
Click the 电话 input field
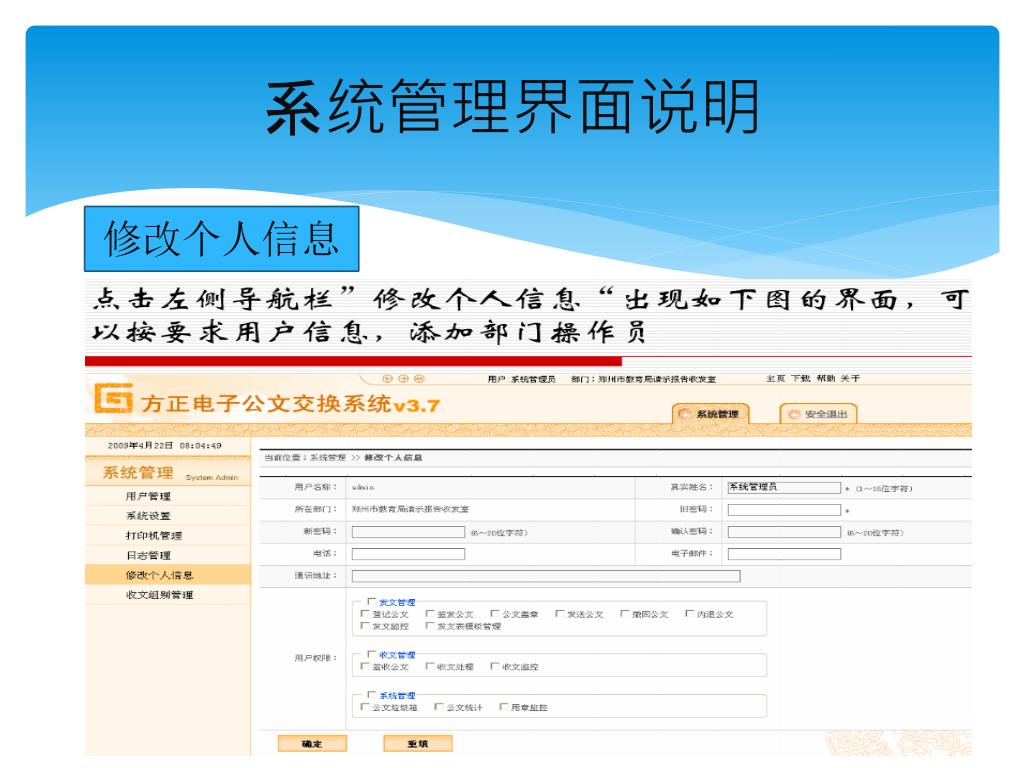[408, 554]
